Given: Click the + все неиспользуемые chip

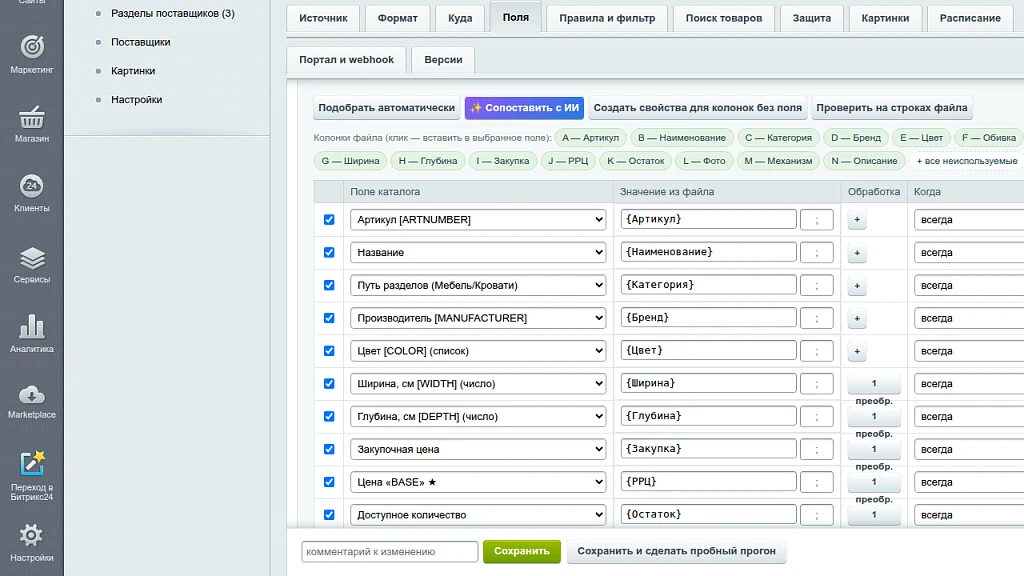Looking at the screenshot, I should click(x=967, y=161).
